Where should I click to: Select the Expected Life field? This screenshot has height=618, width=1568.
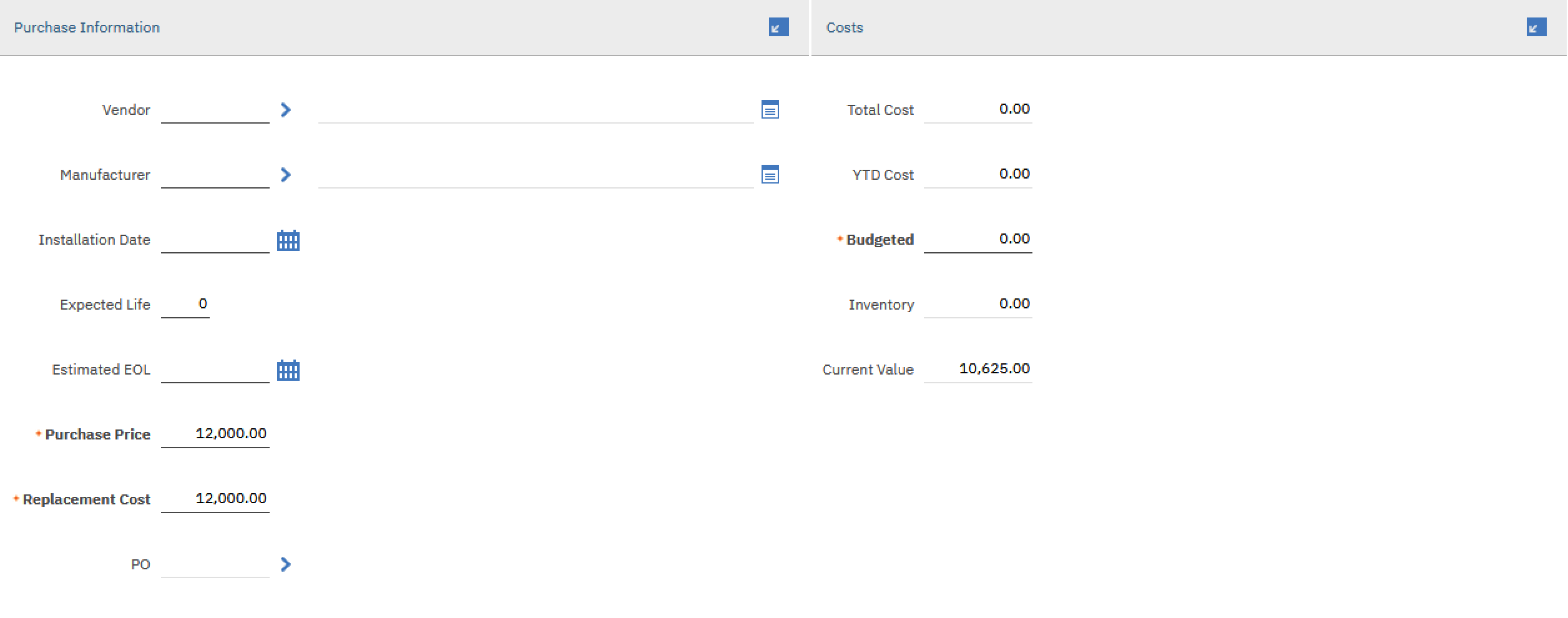185,304
